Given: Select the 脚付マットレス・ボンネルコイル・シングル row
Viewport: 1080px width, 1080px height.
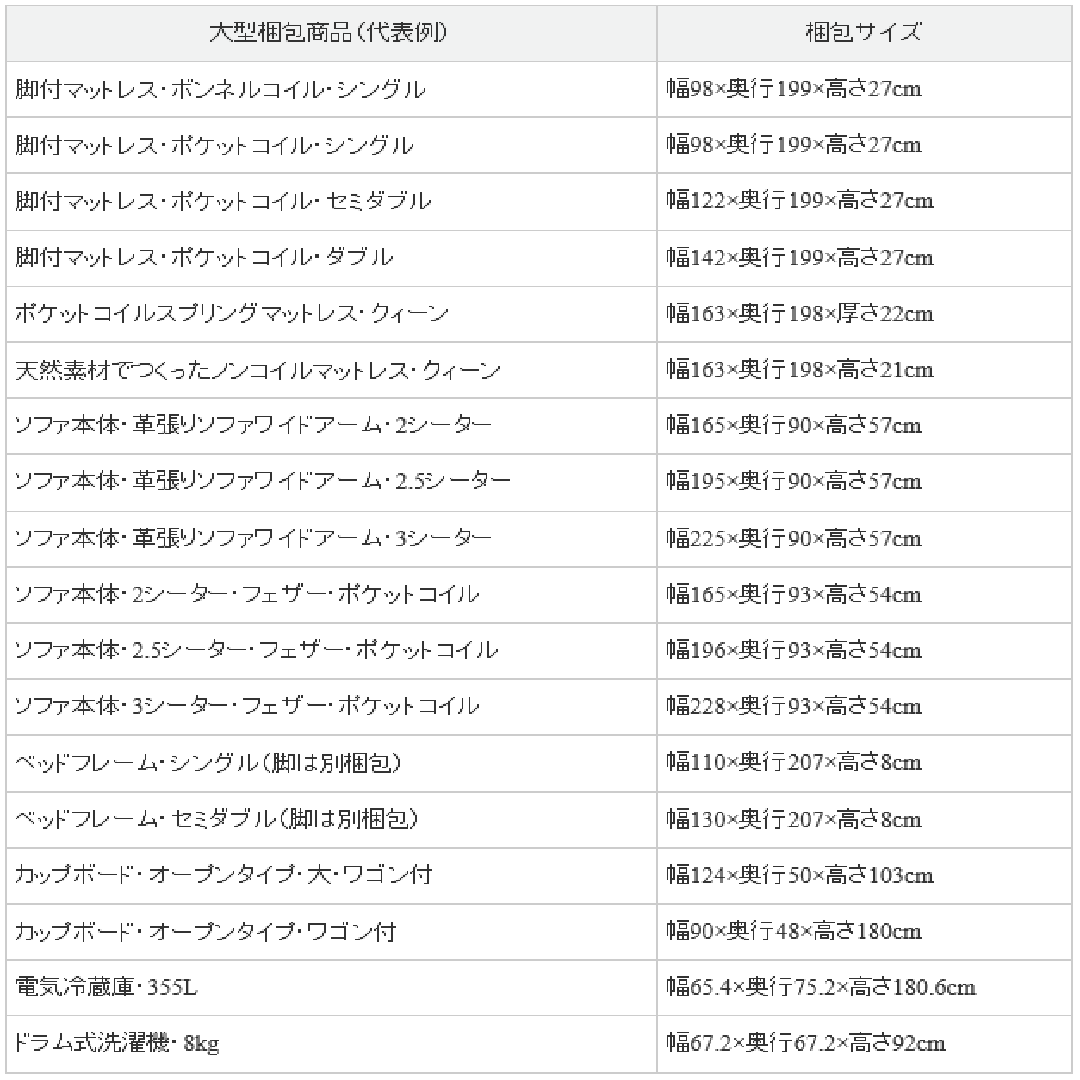Looking at the screenshot, I should (539, 90).
